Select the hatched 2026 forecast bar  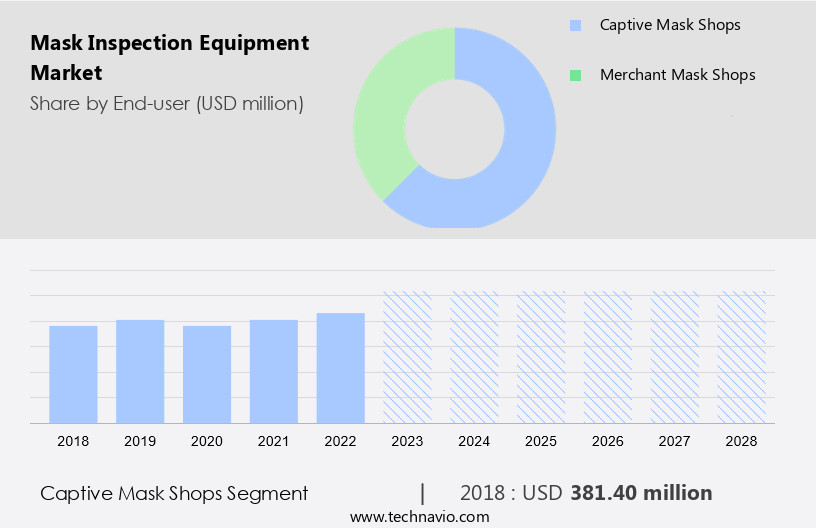coord(608,357)
